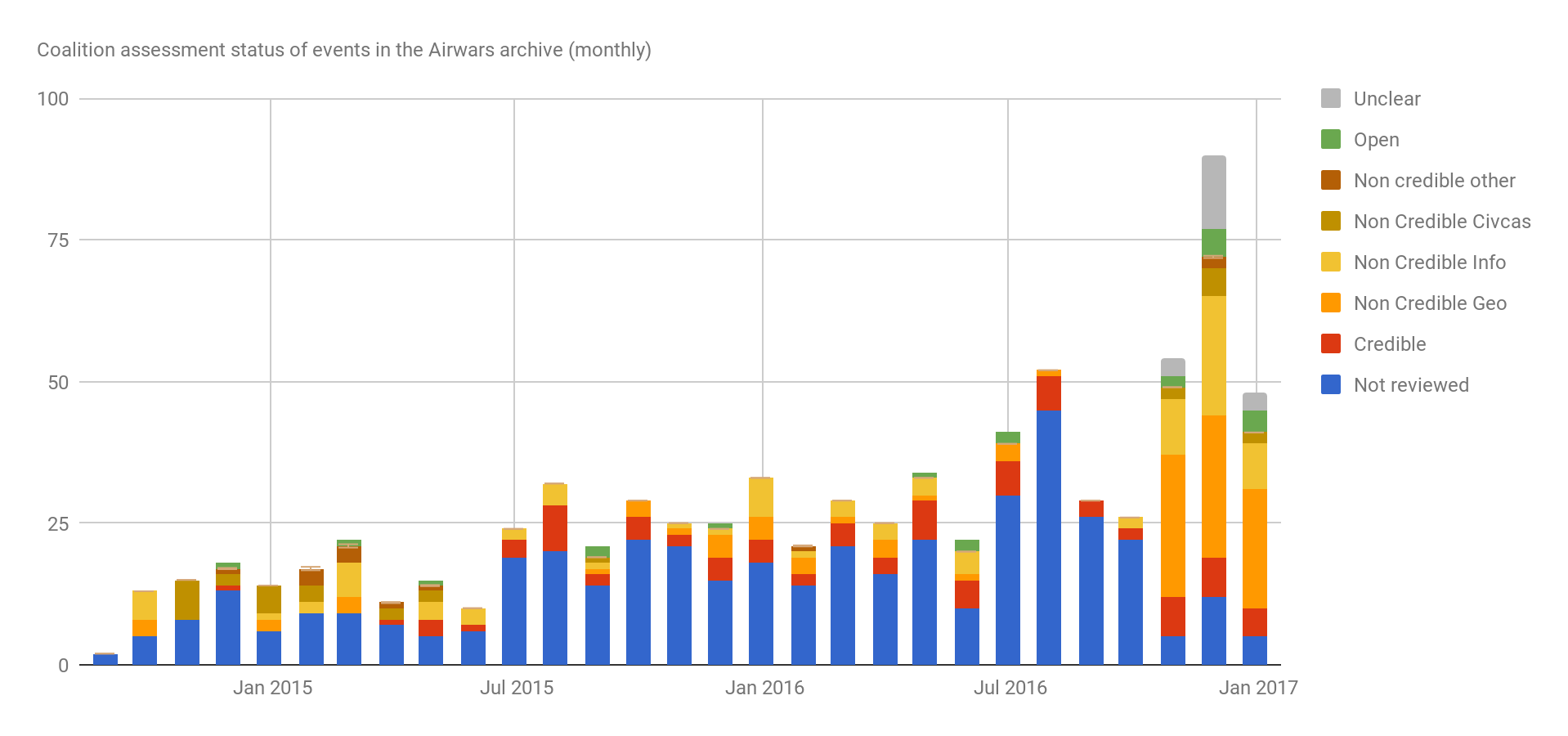1568x736 pixels.
Task: Select the 'Jan 2016' x-axis label
Action: point(764,688)
